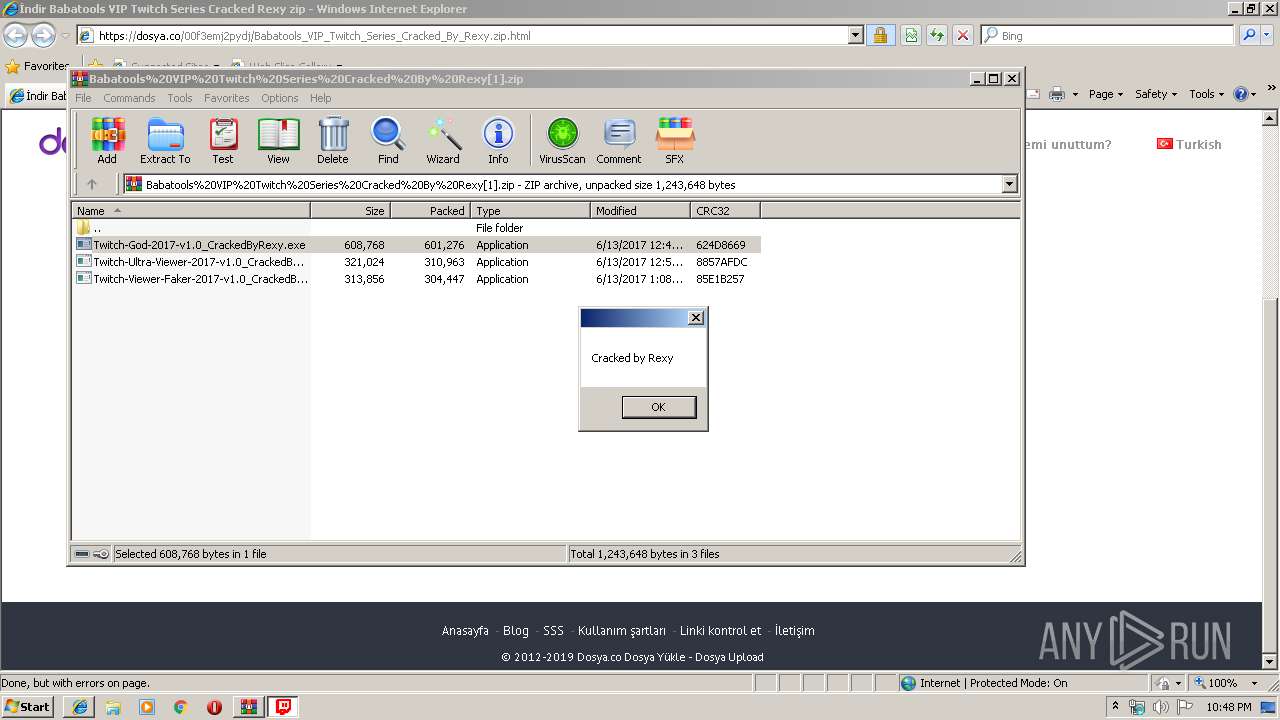Viewport: 1280px width, 720px height.
Task: Click the SFX toolbar icon
Action: coord(675,140)
